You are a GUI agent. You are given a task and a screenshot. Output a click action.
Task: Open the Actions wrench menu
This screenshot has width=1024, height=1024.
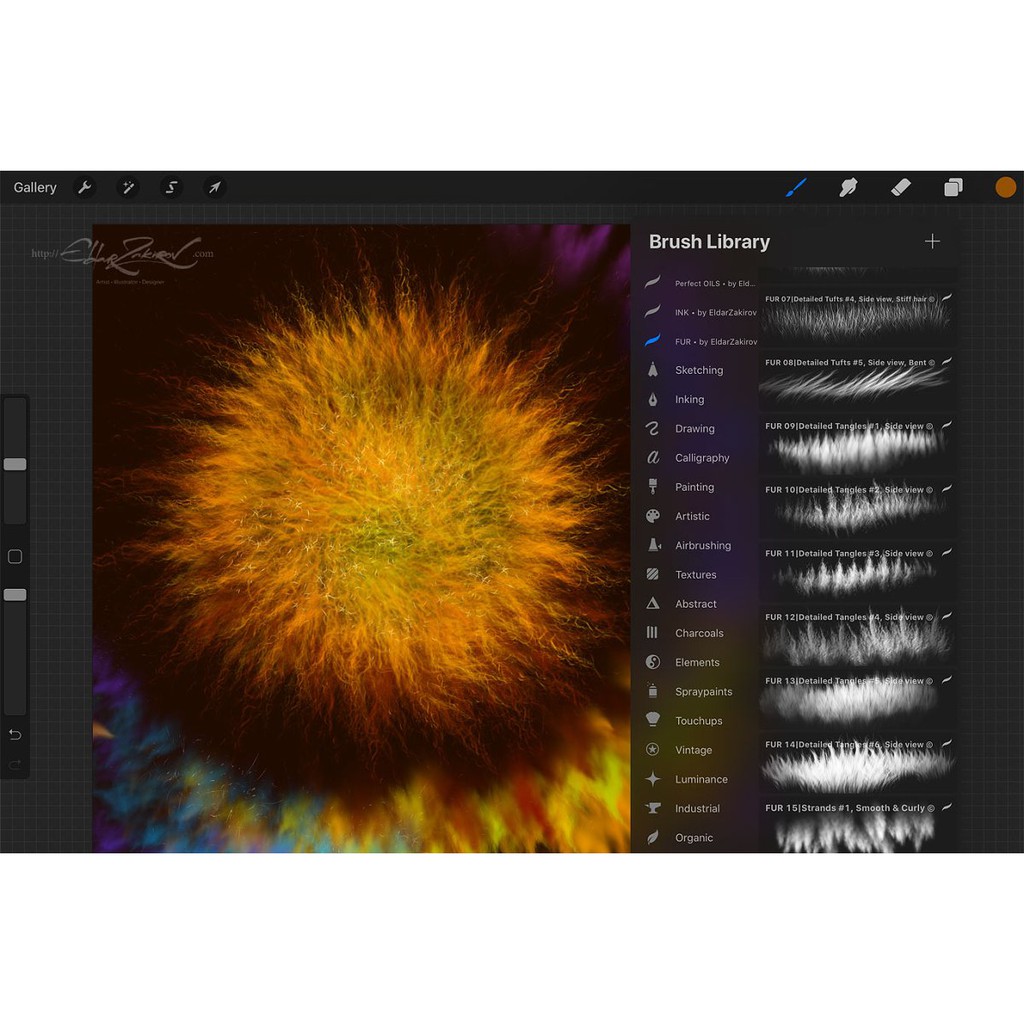point(86,187)
